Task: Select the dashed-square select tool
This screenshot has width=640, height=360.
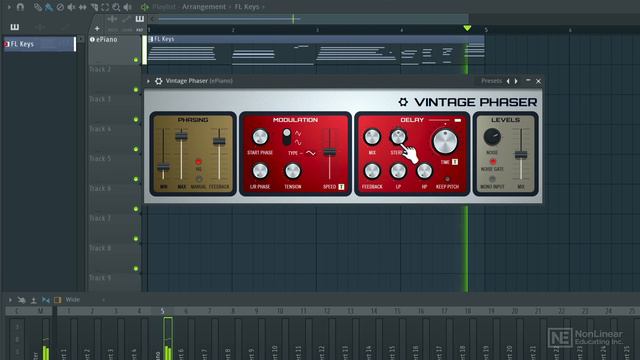Action: click(105, 7)
